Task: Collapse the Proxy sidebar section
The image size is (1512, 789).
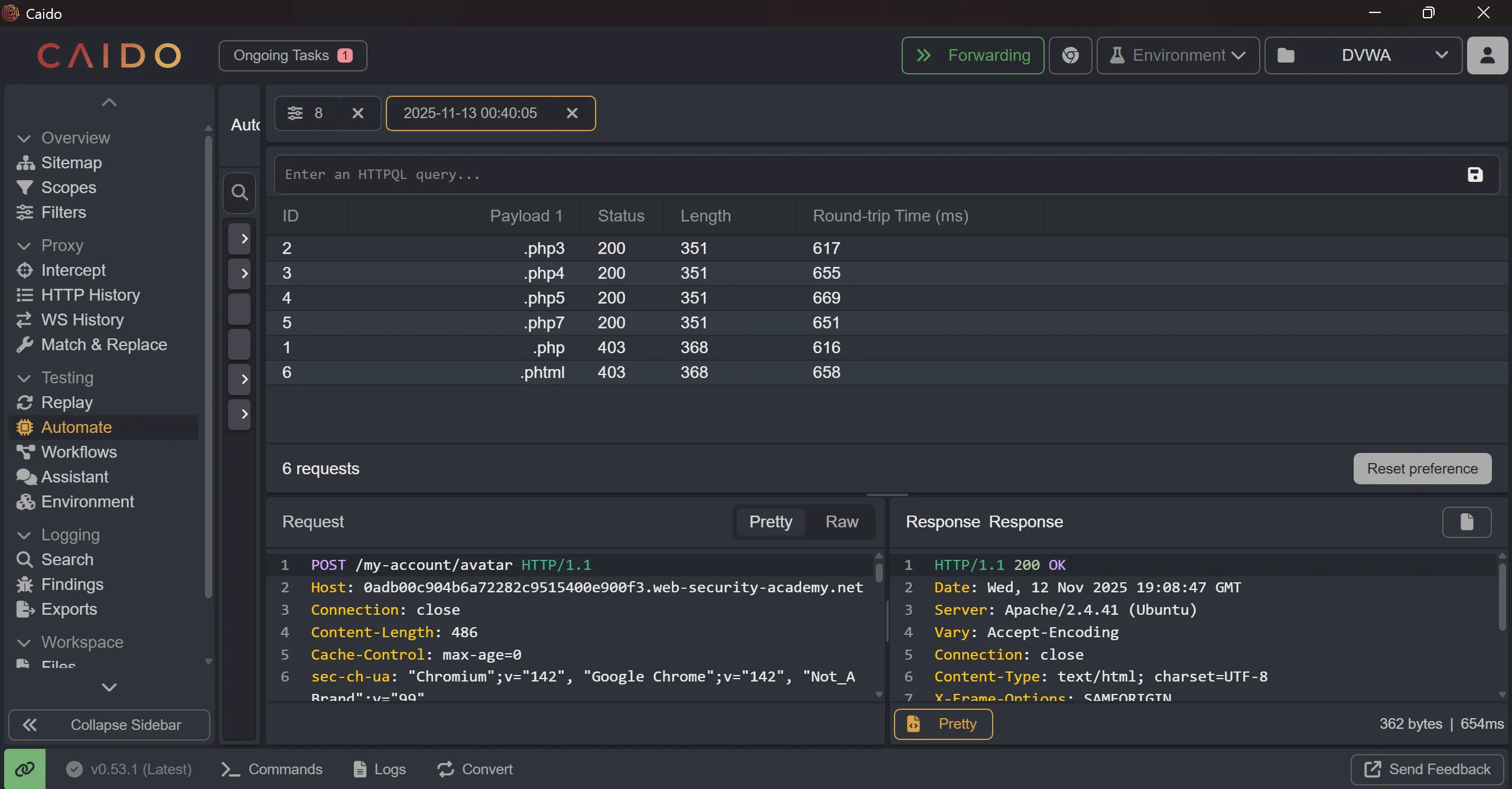Action: click(x=24, y=246)
